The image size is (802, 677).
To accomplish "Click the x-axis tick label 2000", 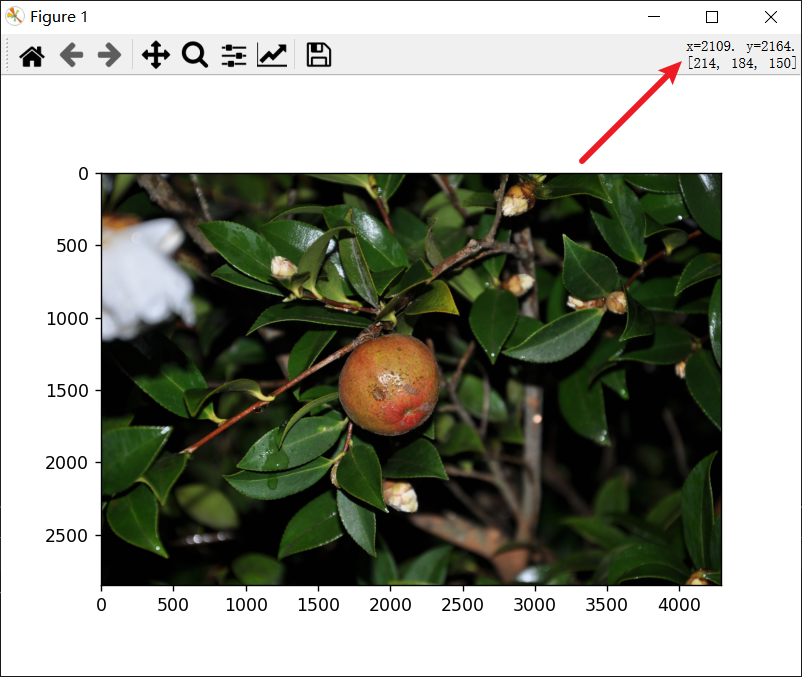I will (390, 605).
